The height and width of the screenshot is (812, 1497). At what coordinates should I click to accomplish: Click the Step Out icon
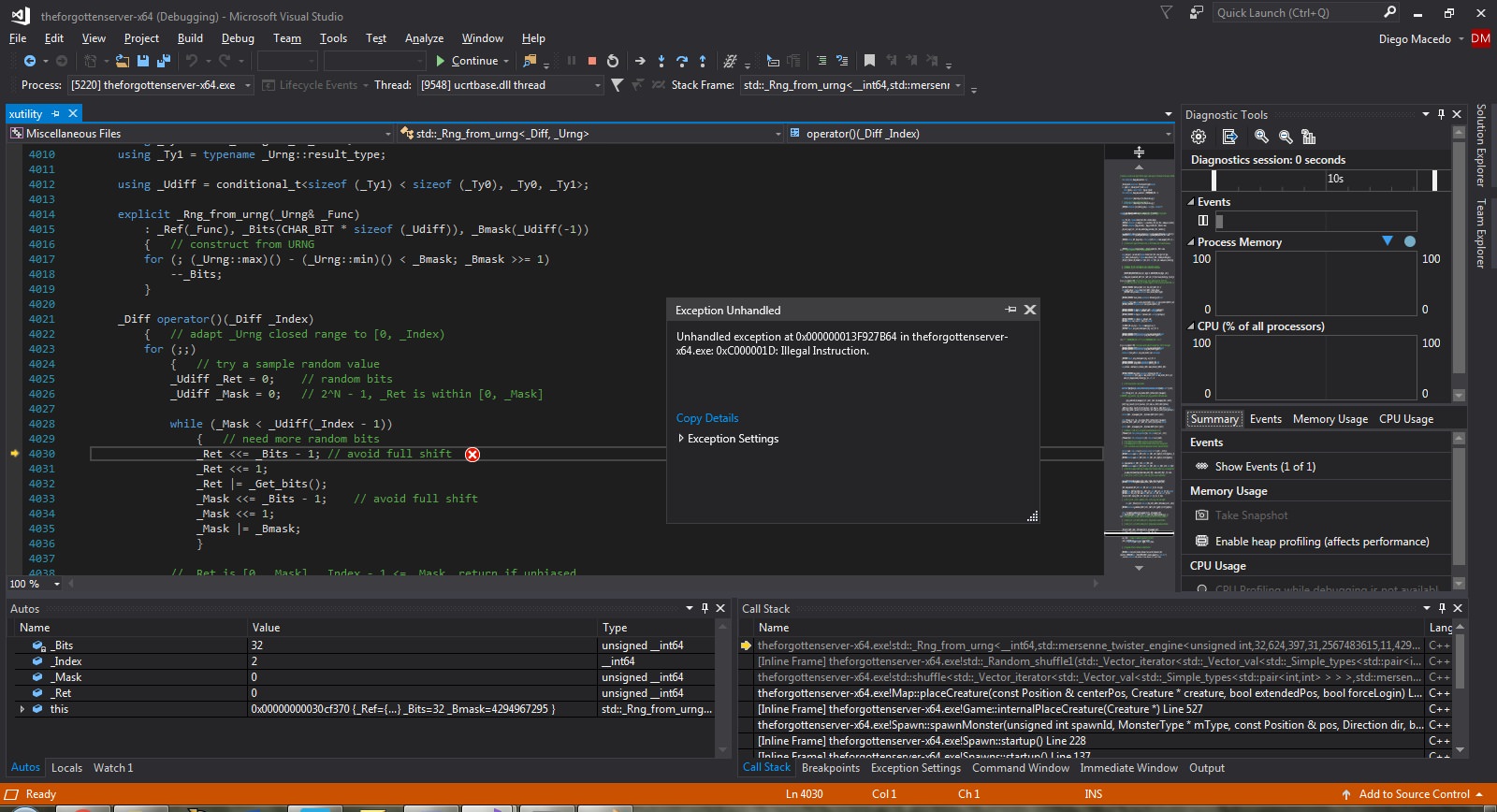[703, 61]
